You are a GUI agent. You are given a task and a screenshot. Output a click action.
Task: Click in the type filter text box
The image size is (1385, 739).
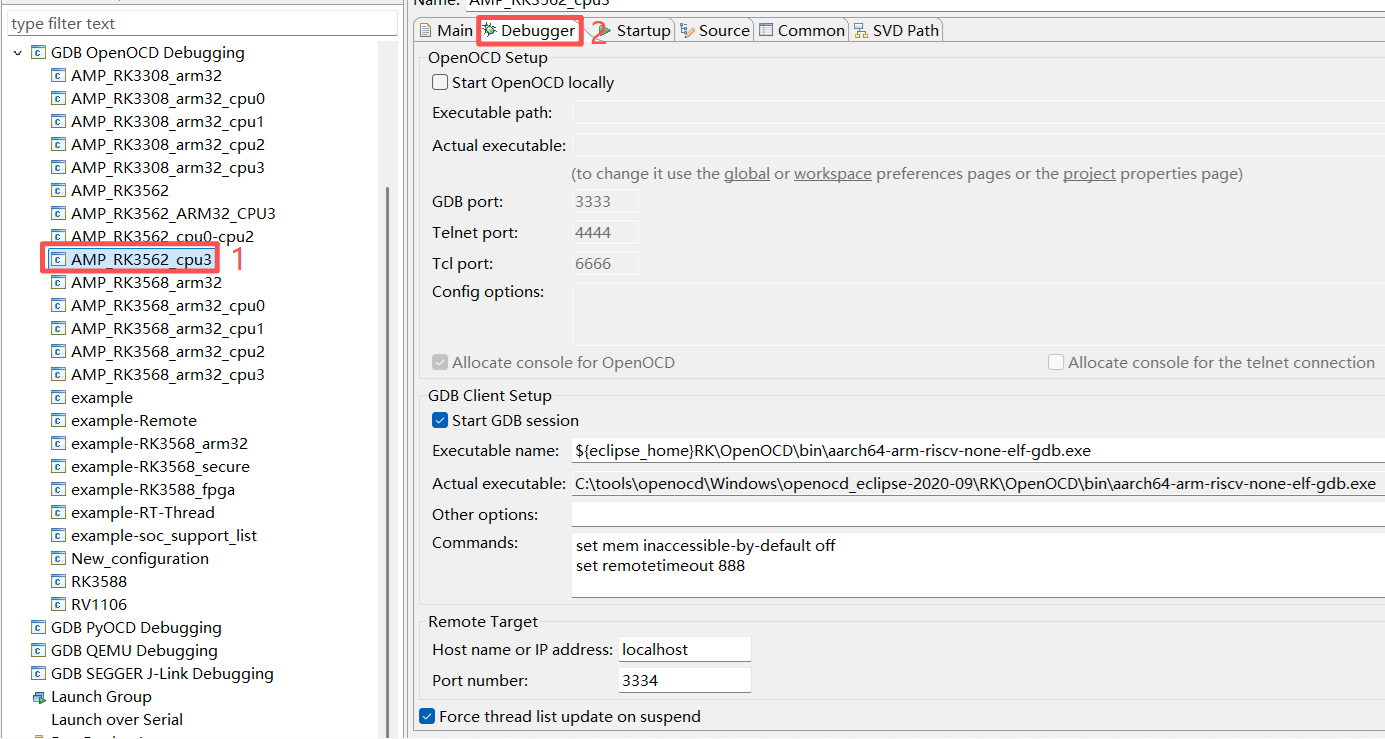point(200,23)
